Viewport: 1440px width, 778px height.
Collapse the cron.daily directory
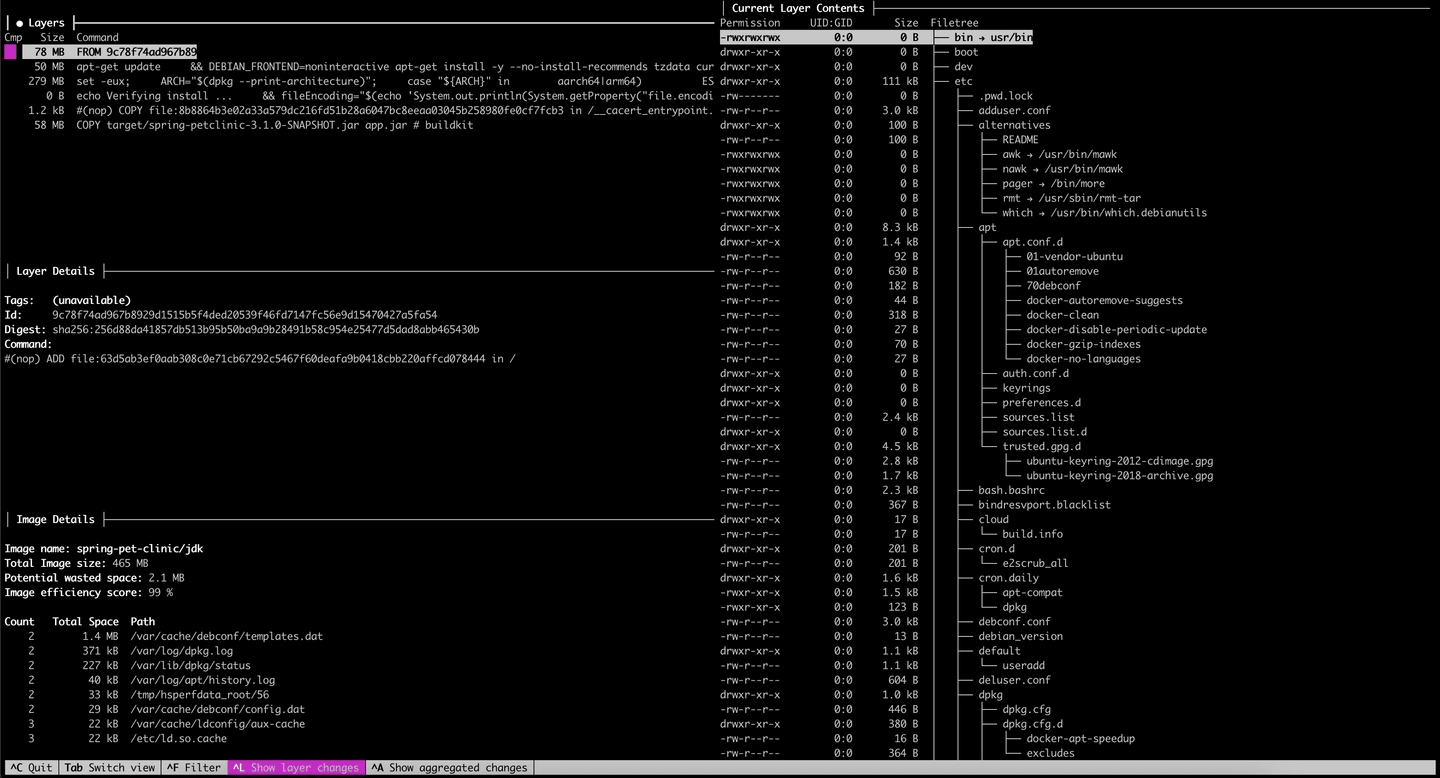(1008, 577)
